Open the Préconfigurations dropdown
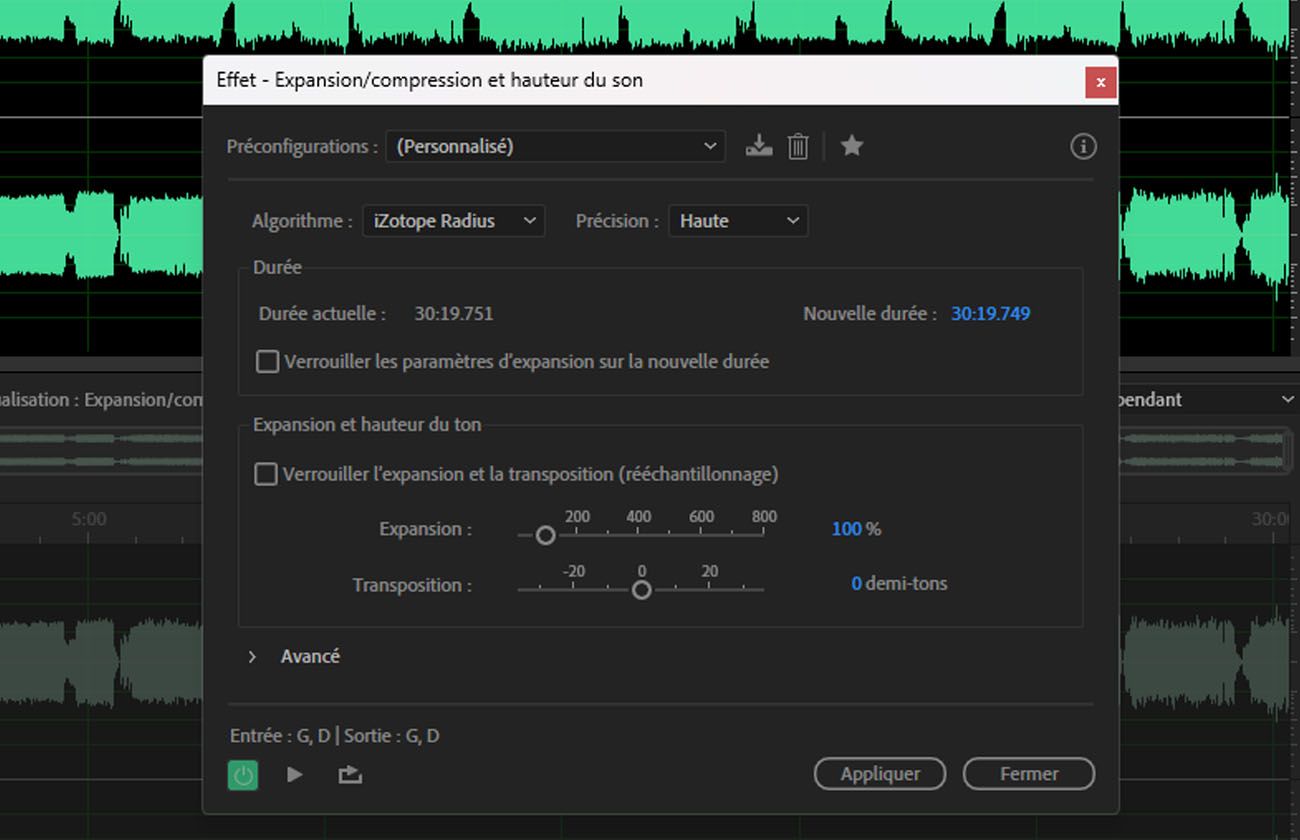The width and height of the screenshot is (1300, 840). point(556,146)
